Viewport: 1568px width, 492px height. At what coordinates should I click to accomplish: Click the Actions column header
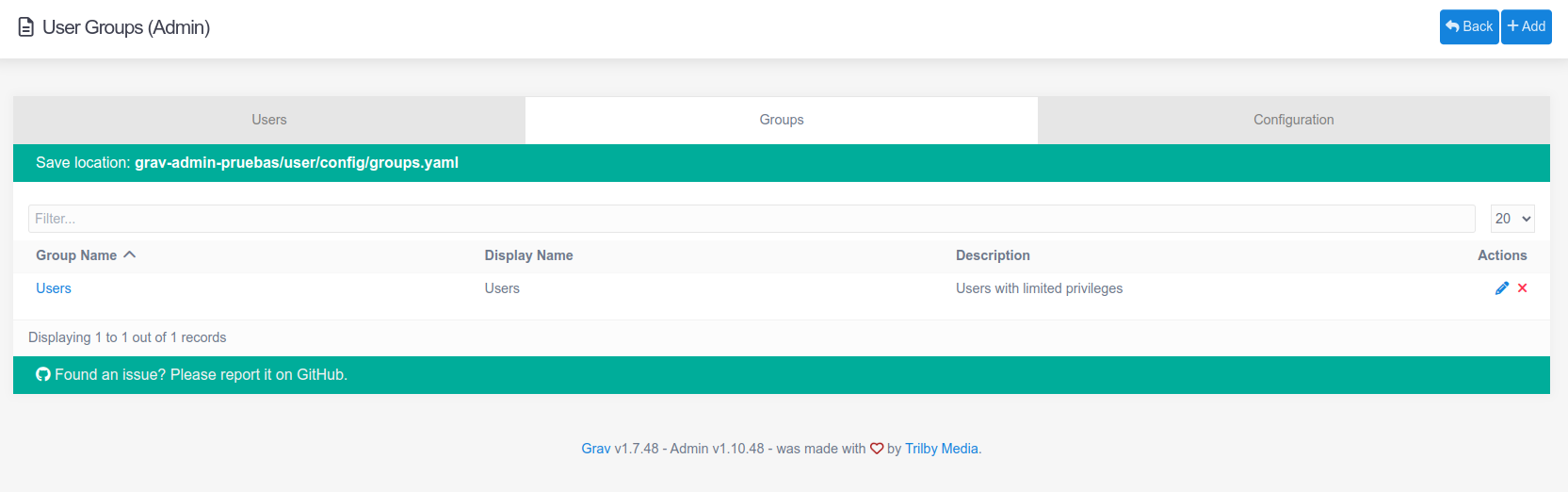click(1501, 255)
